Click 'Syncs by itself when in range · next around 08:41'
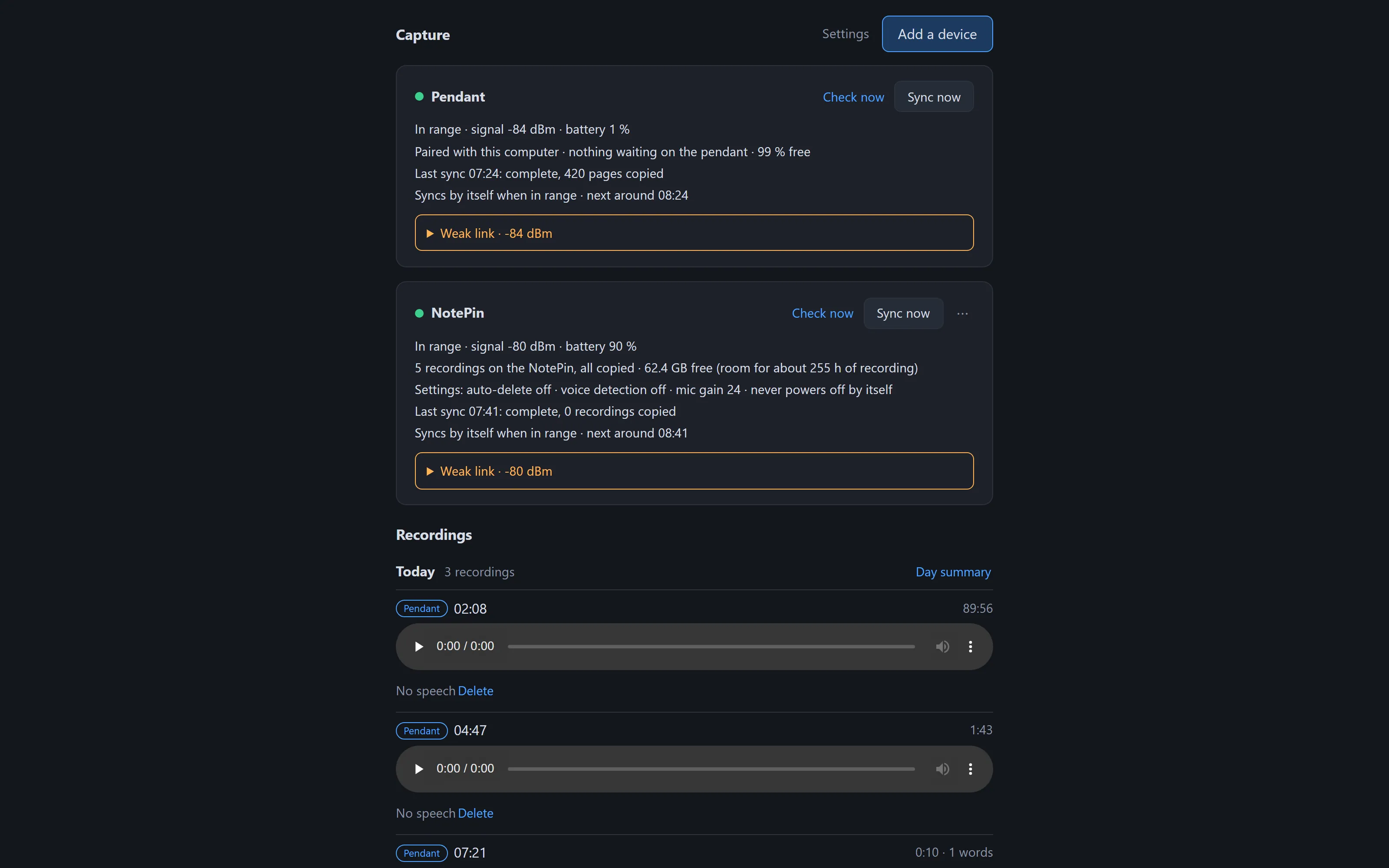The image size is (1389, 868). click(x=551, y=433)
